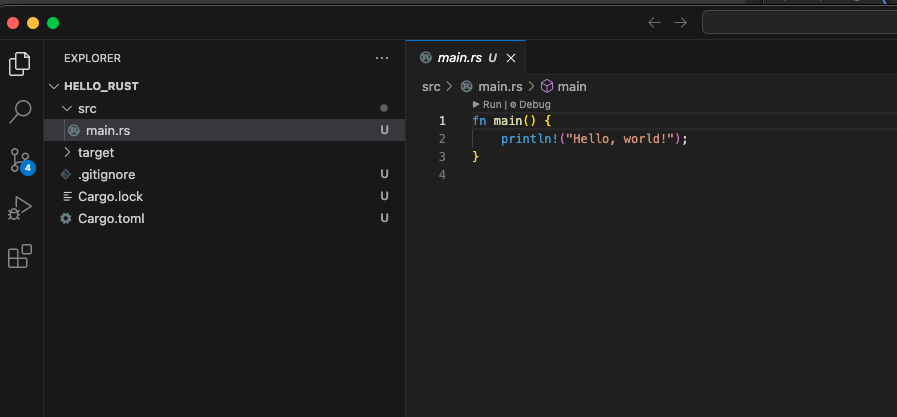
Task: Select the main.rs editor tab
Action: pyautogui.click(x=465, y=58)
